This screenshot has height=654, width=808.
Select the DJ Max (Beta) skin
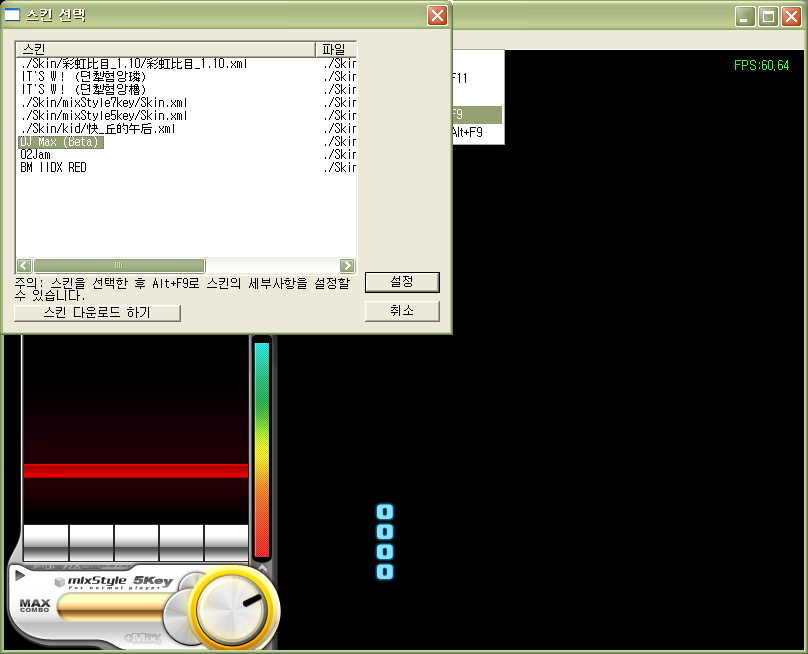click(x=60, y=142)
